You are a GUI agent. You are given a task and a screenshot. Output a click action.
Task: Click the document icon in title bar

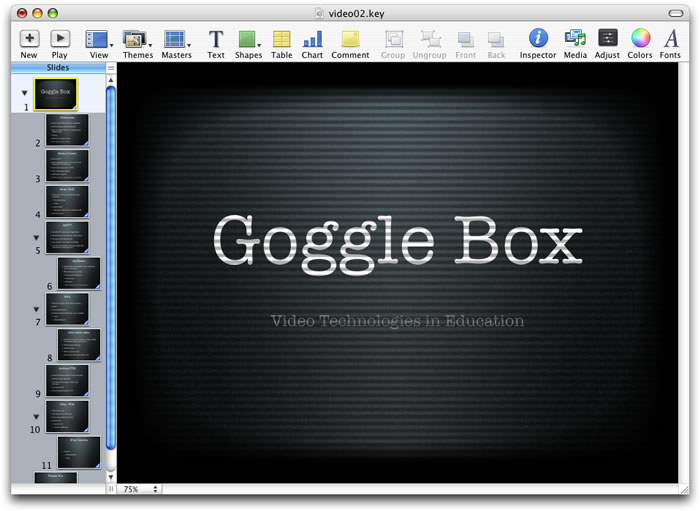320,13
